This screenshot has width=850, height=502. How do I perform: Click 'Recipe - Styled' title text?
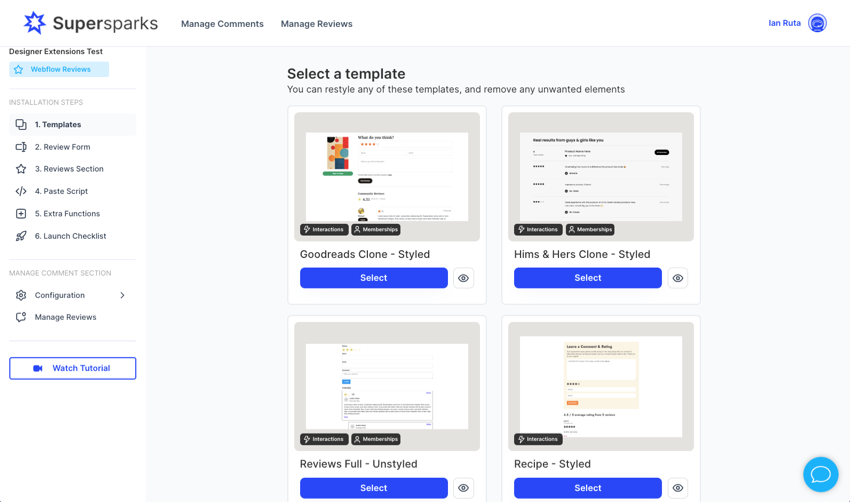[552, 464]
